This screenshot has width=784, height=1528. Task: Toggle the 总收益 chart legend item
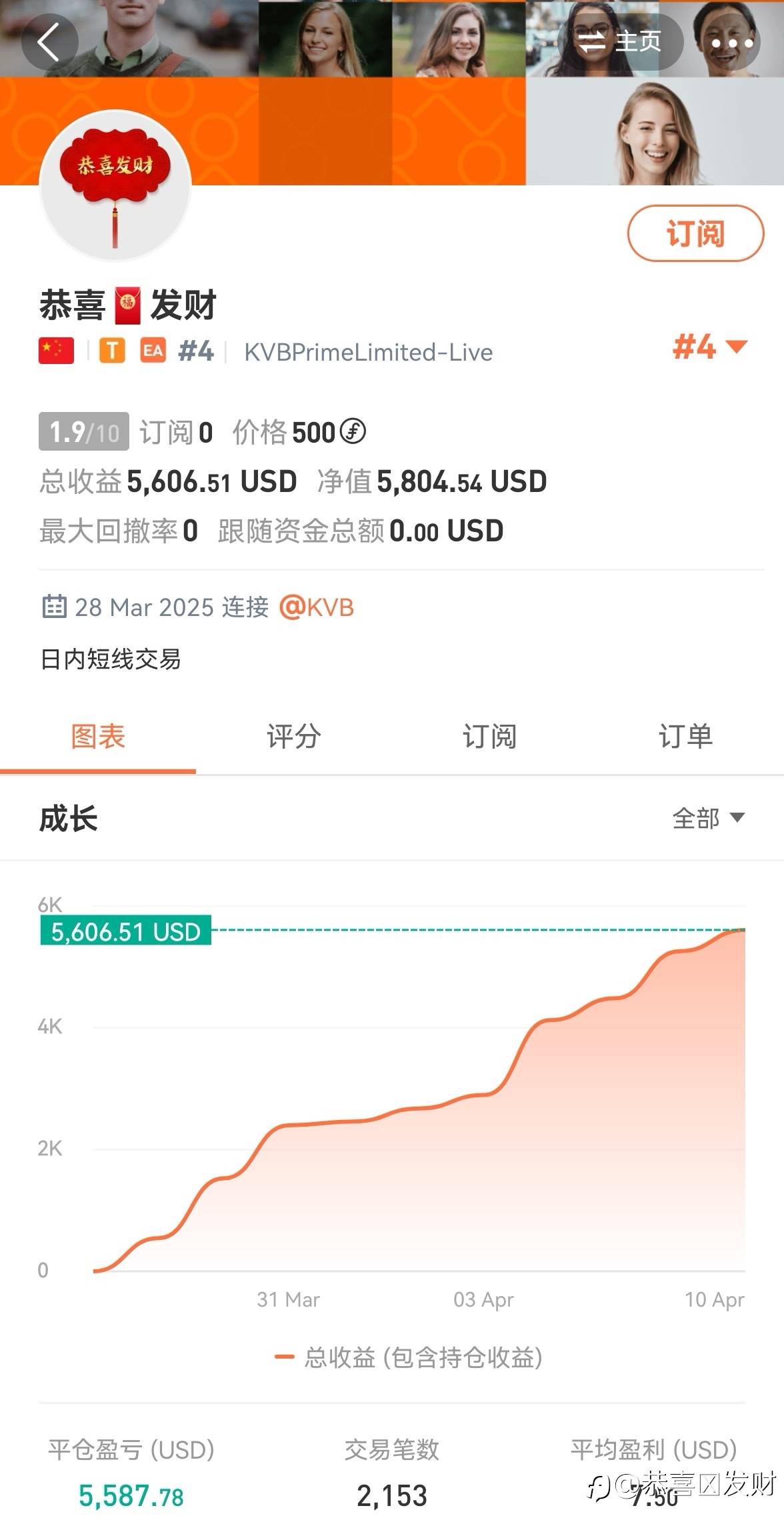pos(409,1357)
